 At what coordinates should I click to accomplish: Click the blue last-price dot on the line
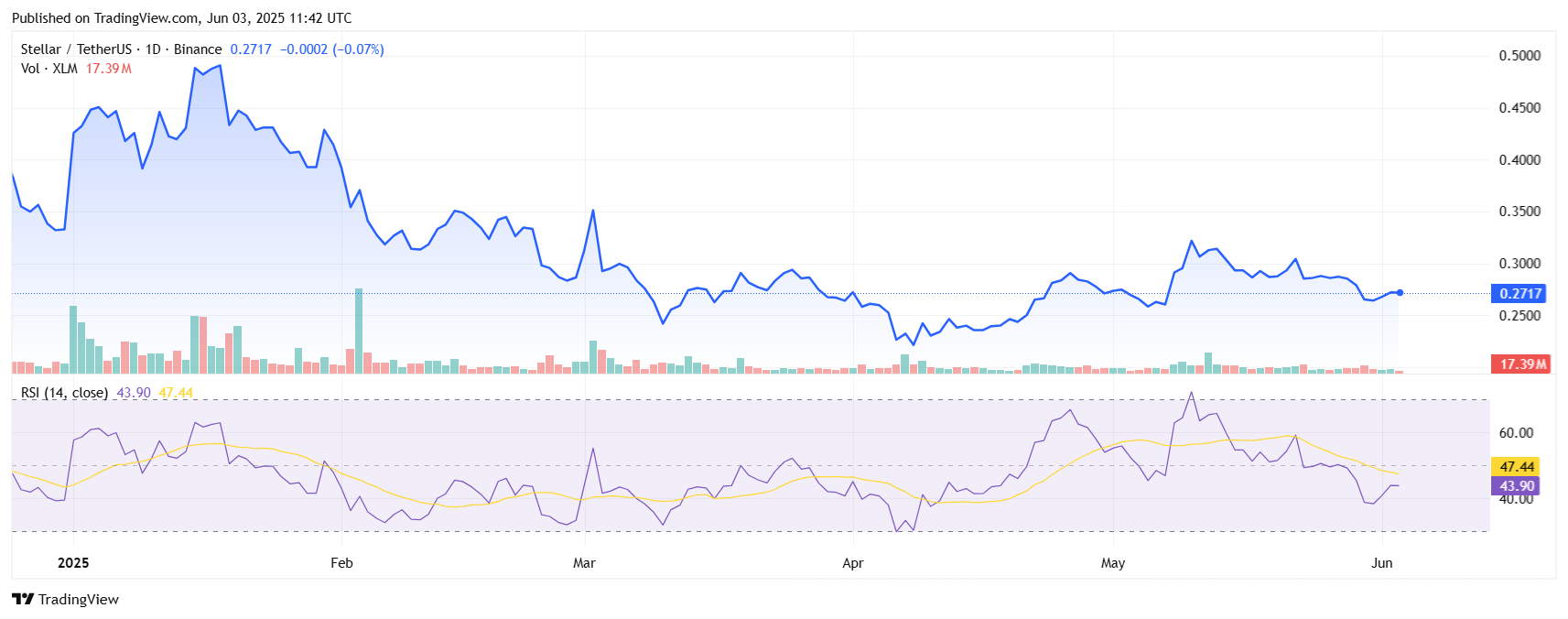(x=1400, y=293)
